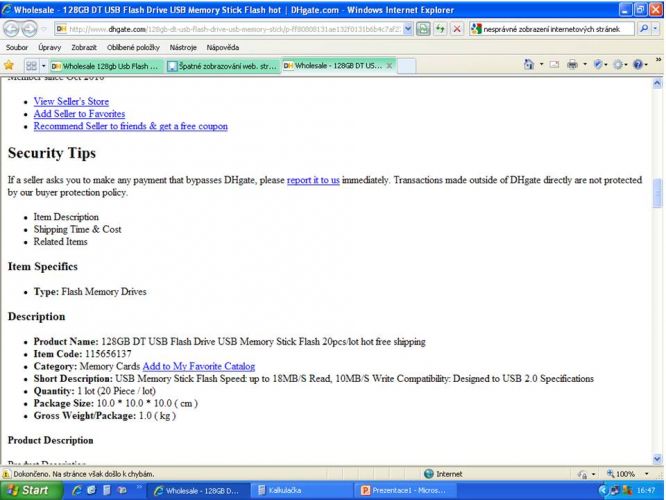
Task: Open the Tools gear menu in the command bar
Action: [x=620, y=65]
